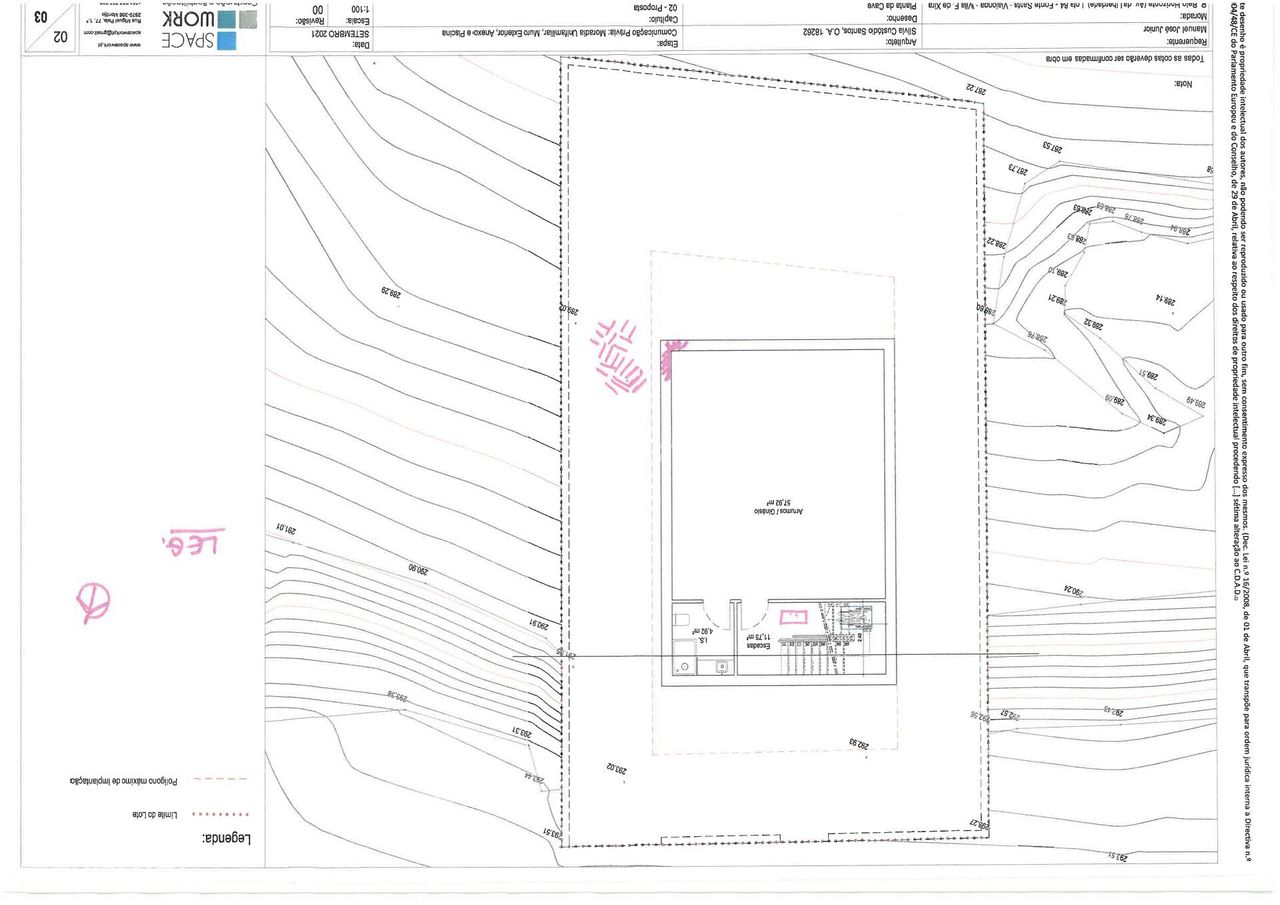
Task: Click the 'Requerente:' field label
Action: point(1186,41)
